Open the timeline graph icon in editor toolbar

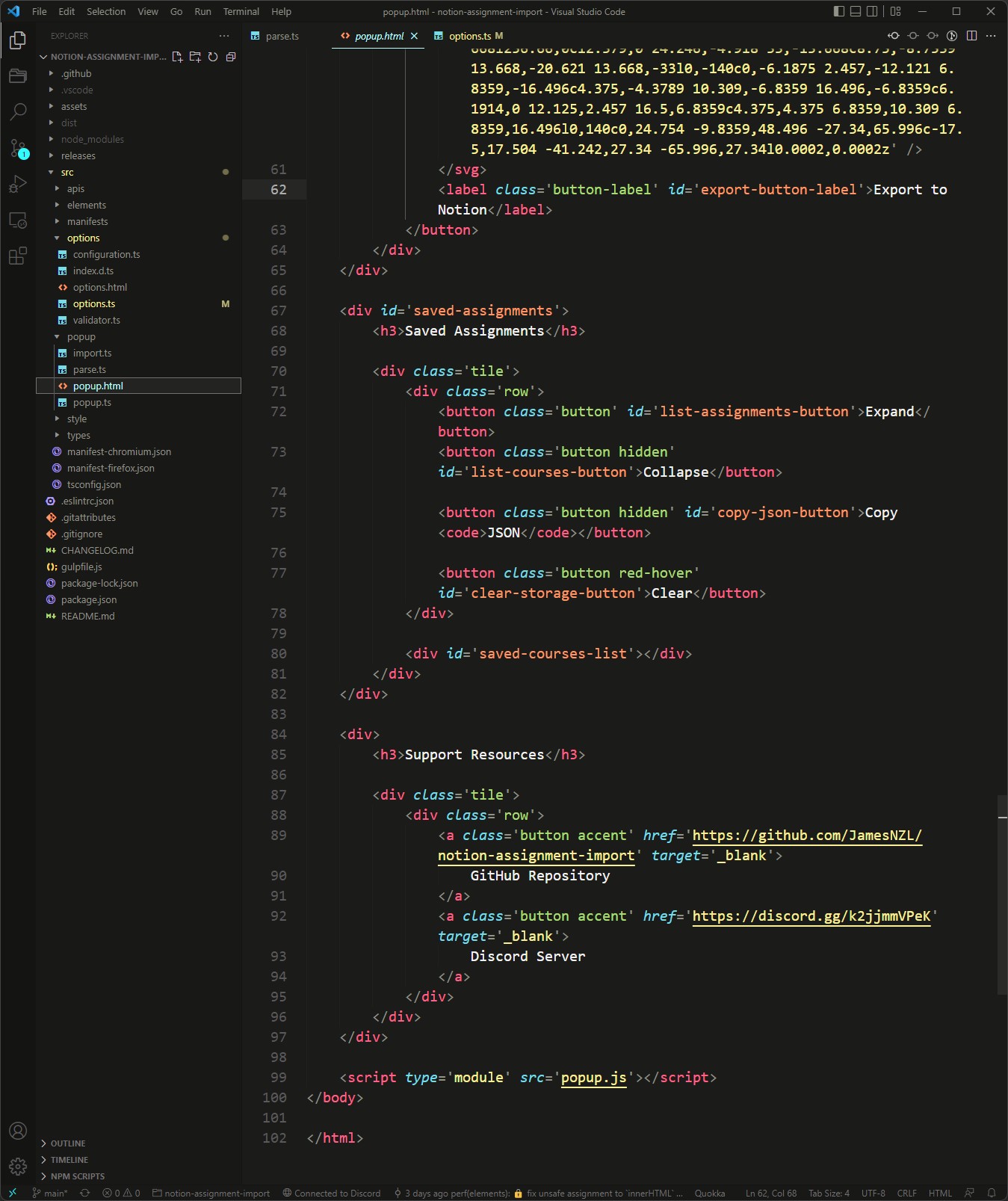click(952, 36)
